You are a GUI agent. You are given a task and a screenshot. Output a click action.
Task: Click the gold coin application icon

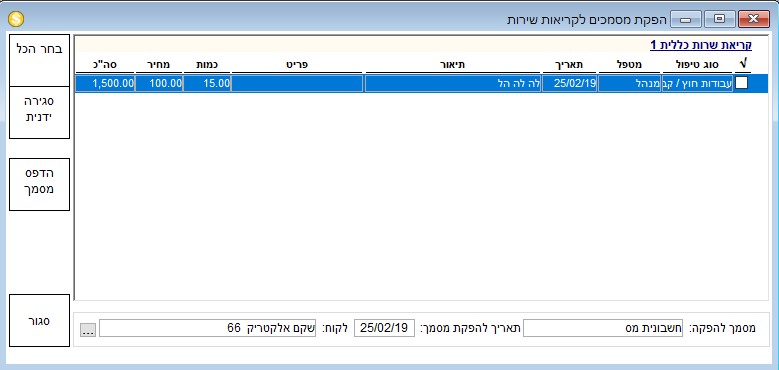[x=16, y=19]
